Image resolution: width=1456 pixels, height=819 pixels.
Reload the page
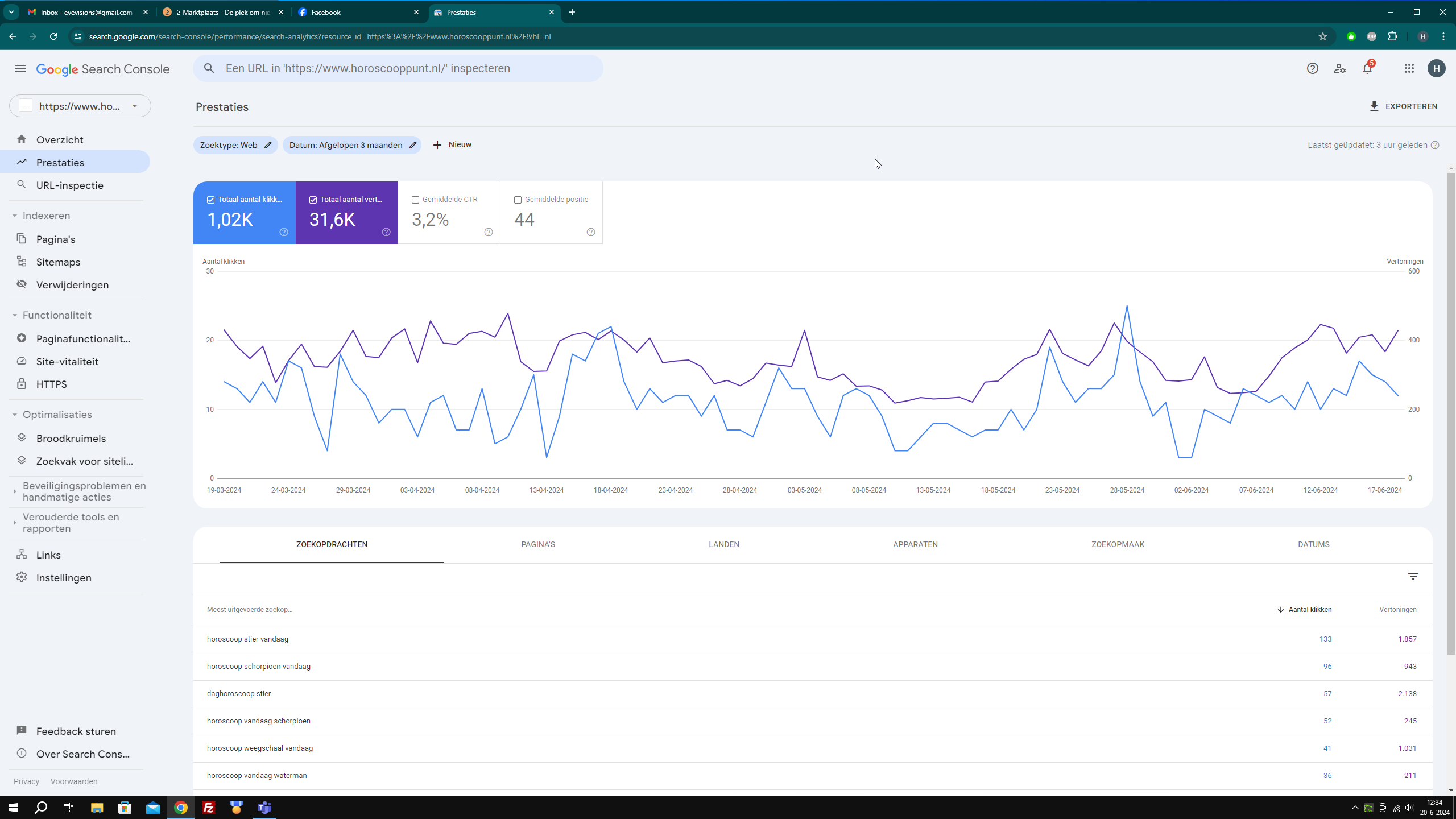[x=53, y=36]
